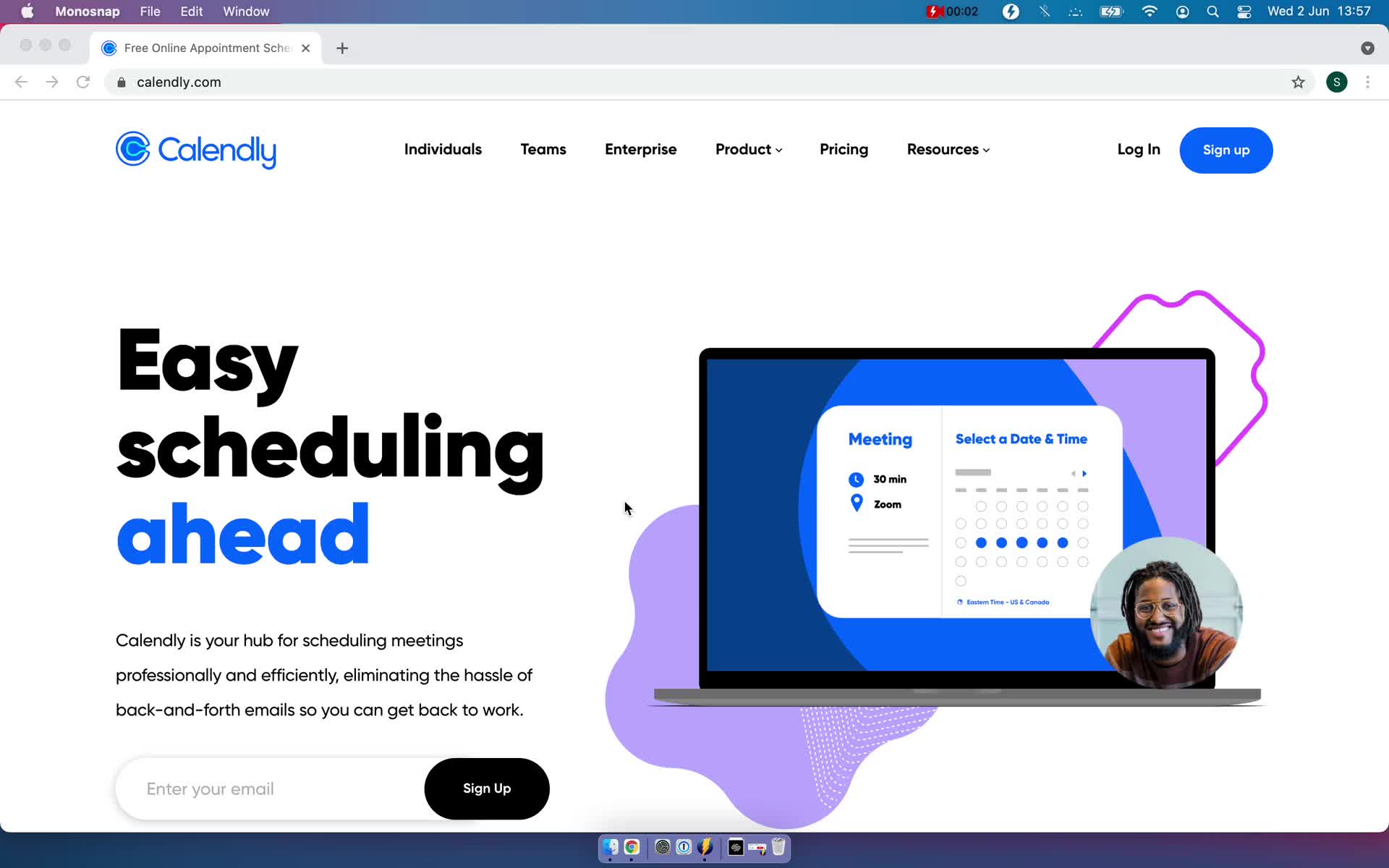
Task: Click the lock/secure site icon in address bar
Action: (x=122, y=82)
